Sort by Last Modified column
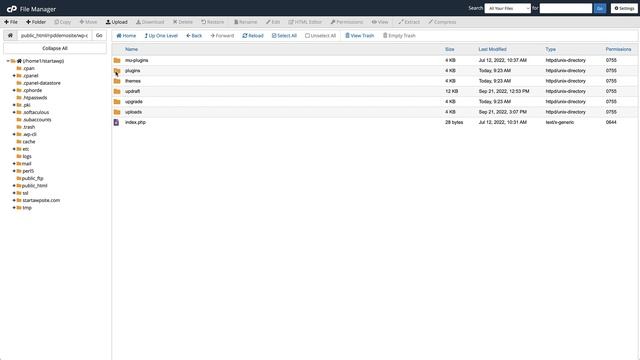Viewport: 640px width, 360px height. [x=492, y=49]
